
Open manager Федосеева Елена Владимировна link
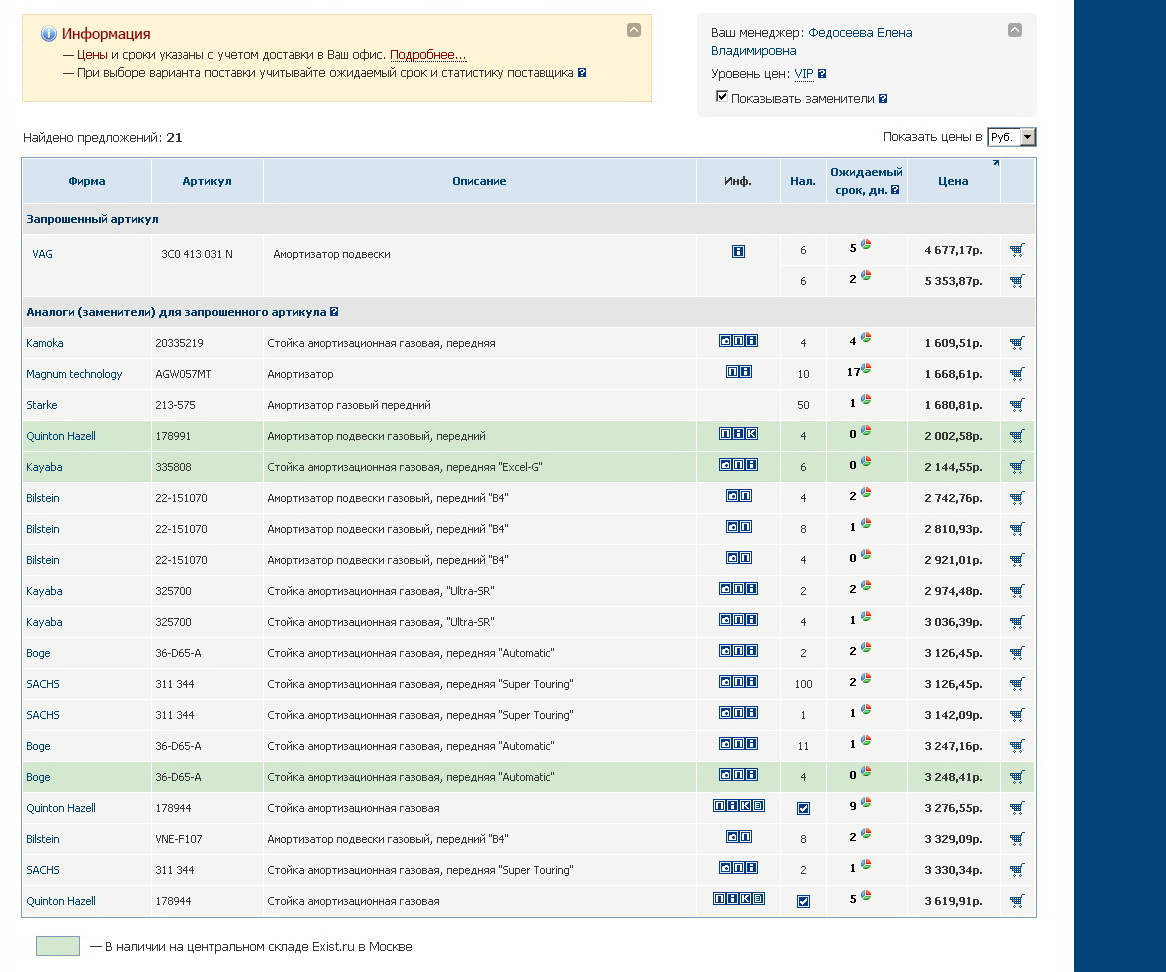812,42
